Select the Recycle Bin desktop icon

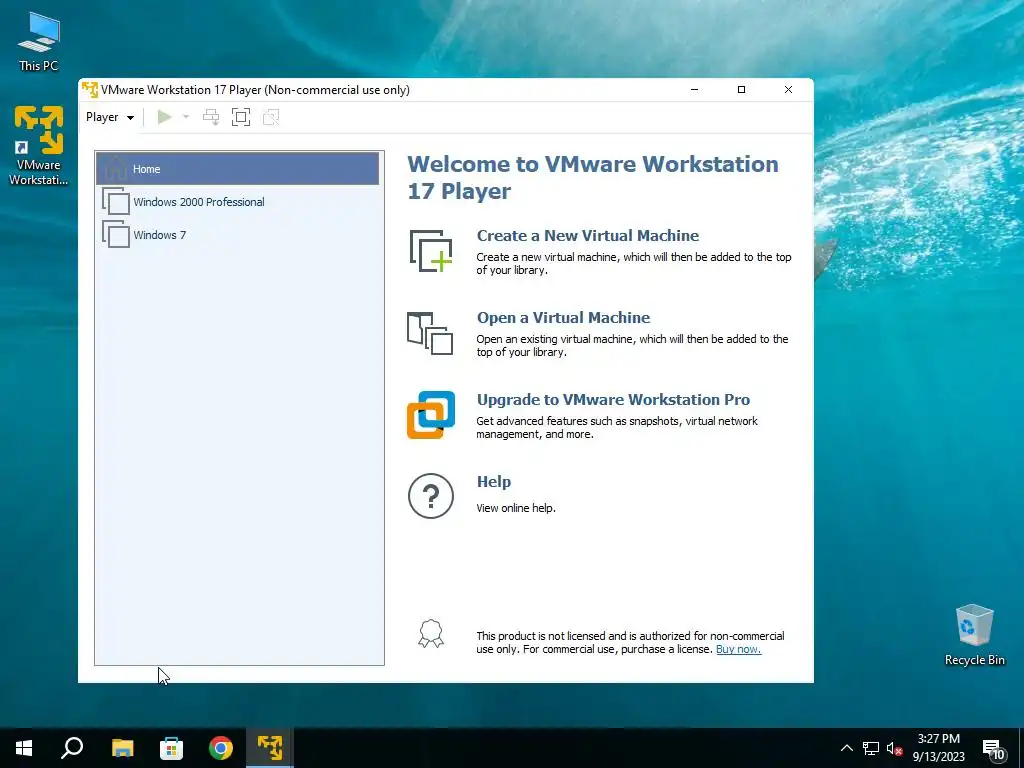(x=974, y=635)
